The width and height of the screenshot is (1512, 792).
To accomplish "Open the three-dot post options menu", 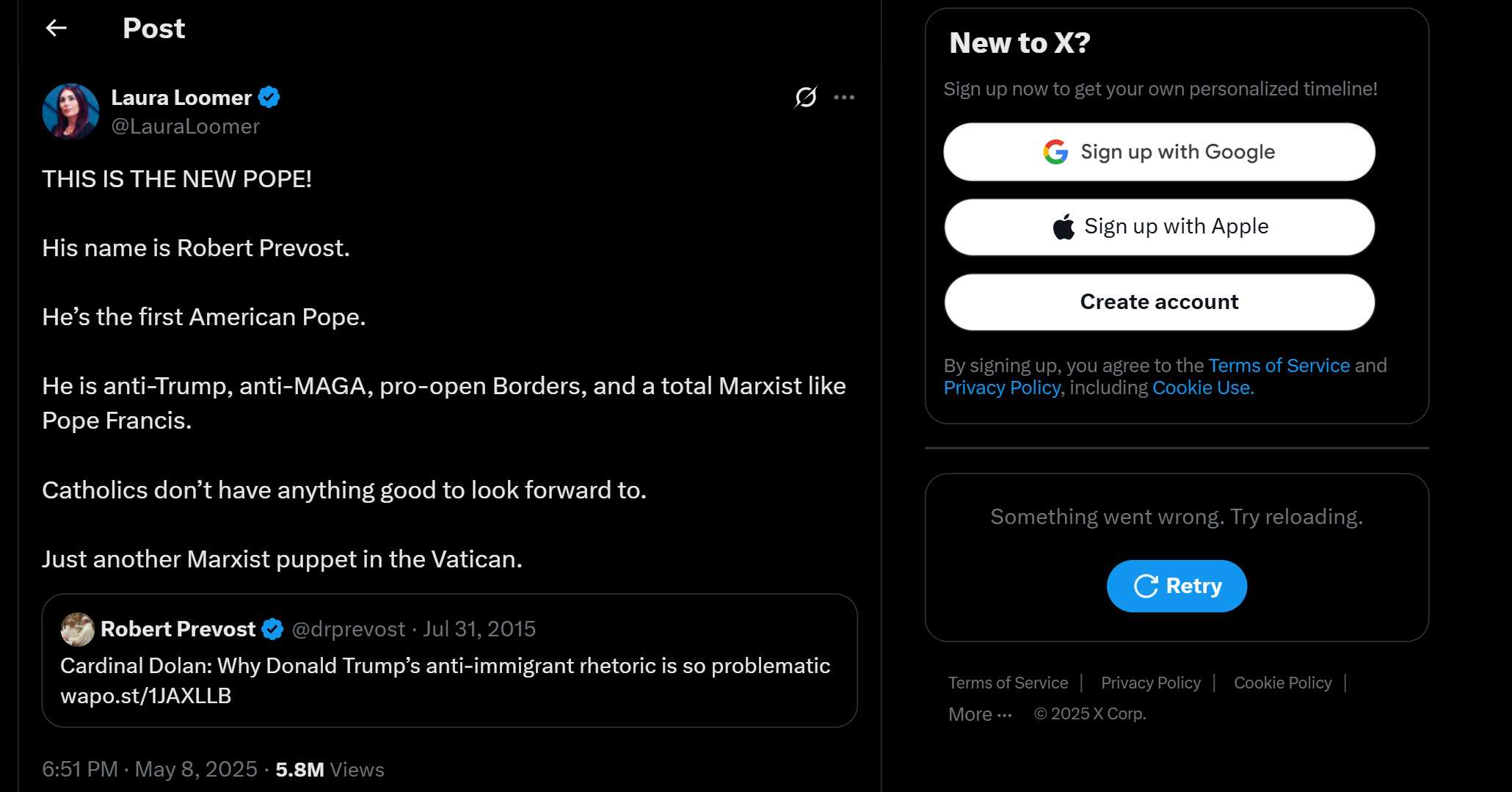I will point(844,97).
